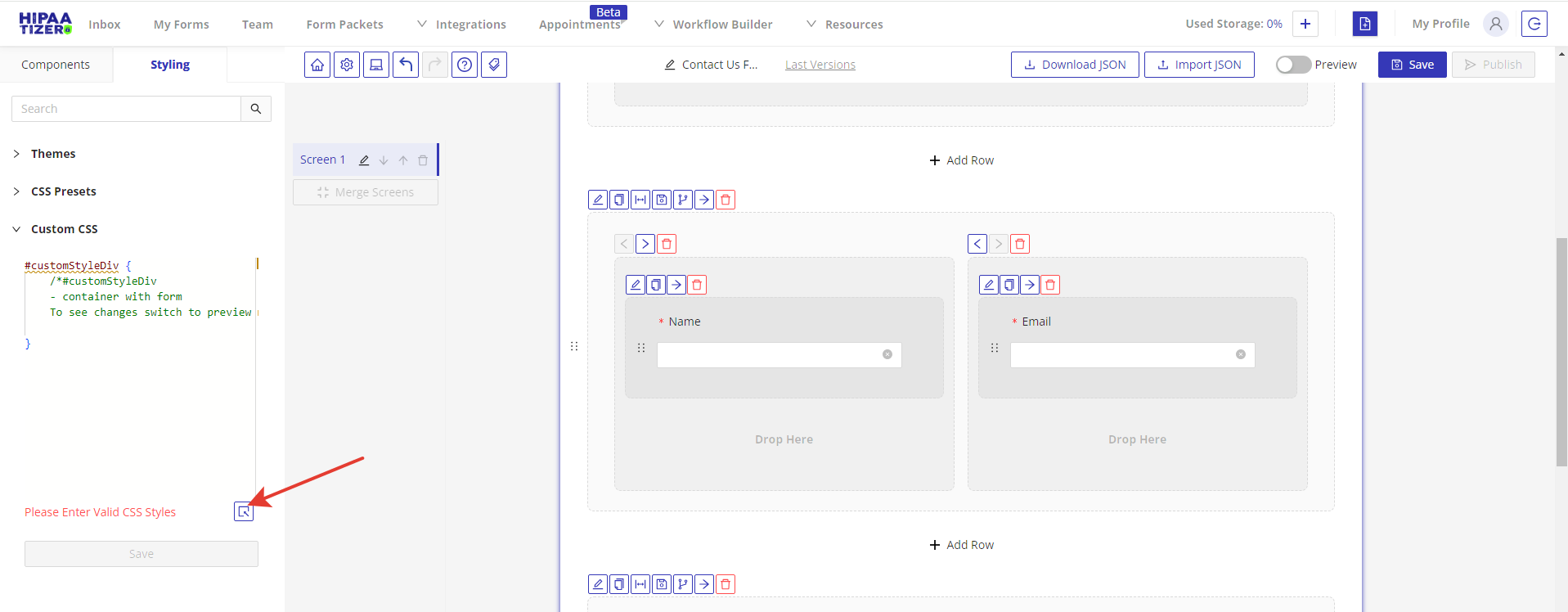Click the home icon in the toolbar
Viewport: 1568px width, 612px height.
coord(317,65)
